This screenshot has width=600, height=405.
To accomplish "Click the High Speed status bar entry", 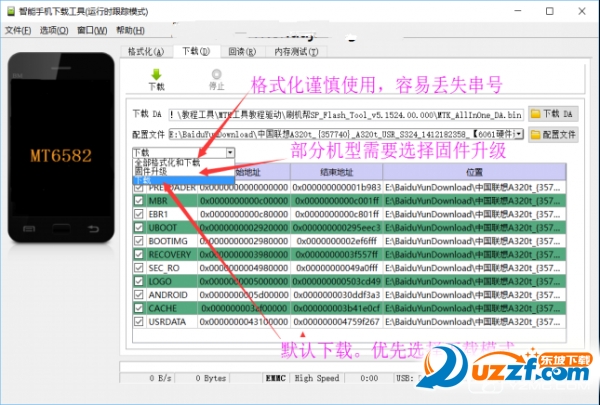I will click(316, 378).
